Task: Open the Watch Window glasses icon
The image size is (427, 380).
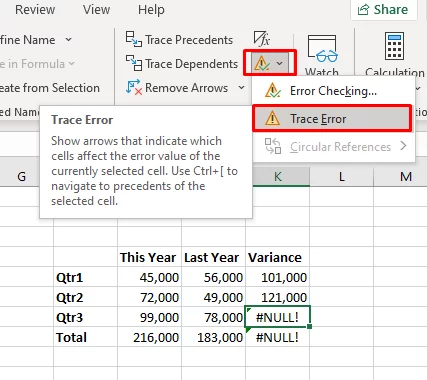Action: tap(322, 49)
